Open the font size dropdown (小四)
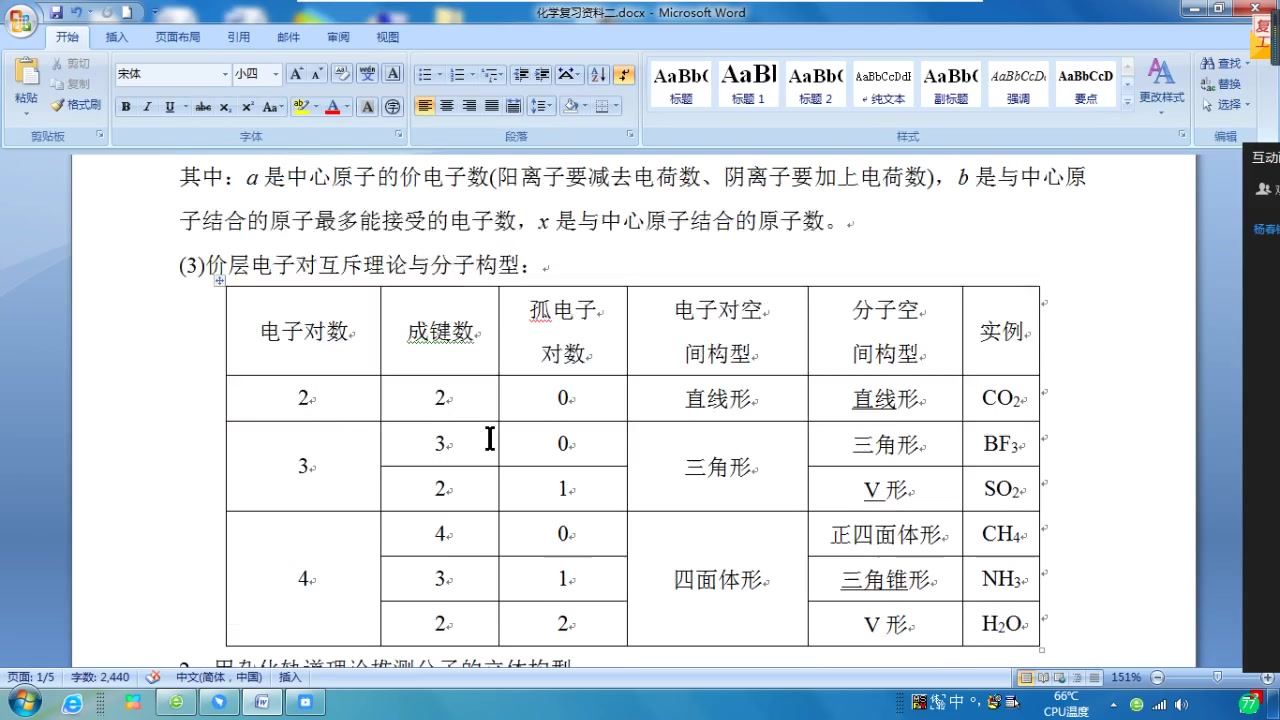 276,74
